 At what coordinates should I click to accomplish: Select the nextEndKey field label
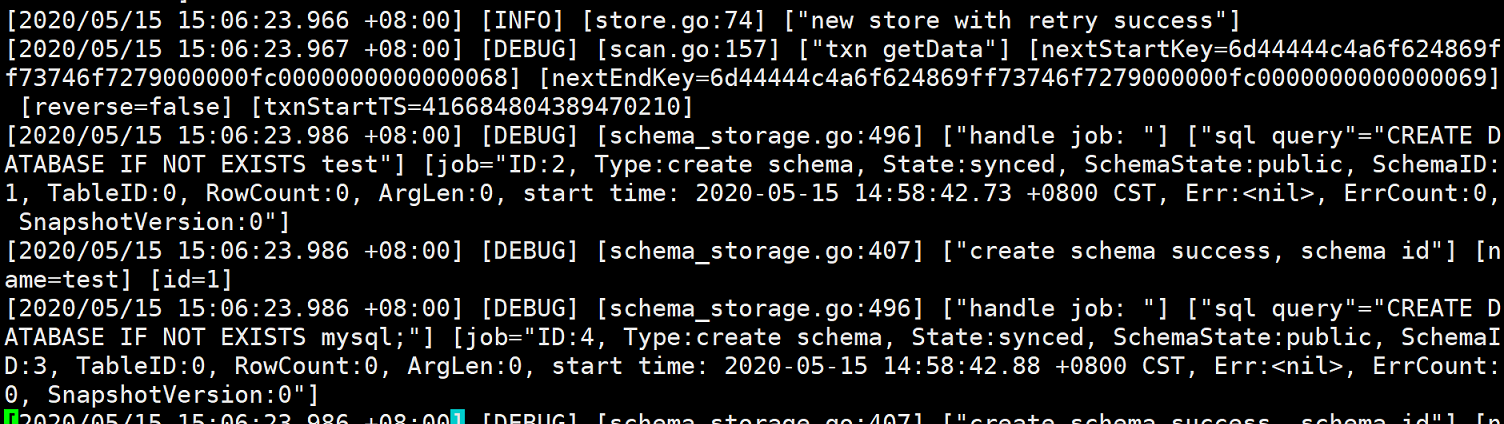(622, 77)
